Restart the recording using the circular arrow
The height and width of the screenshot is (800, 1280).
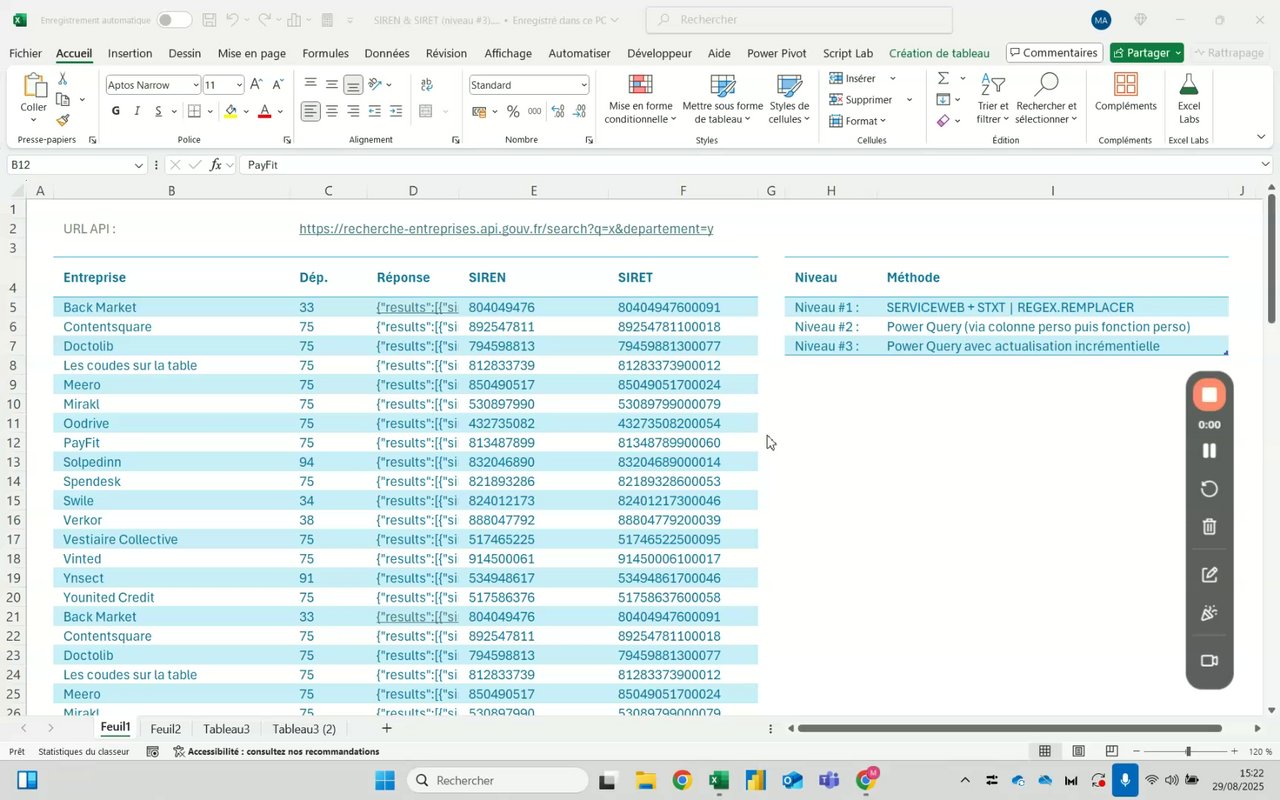pos(1209,489)
